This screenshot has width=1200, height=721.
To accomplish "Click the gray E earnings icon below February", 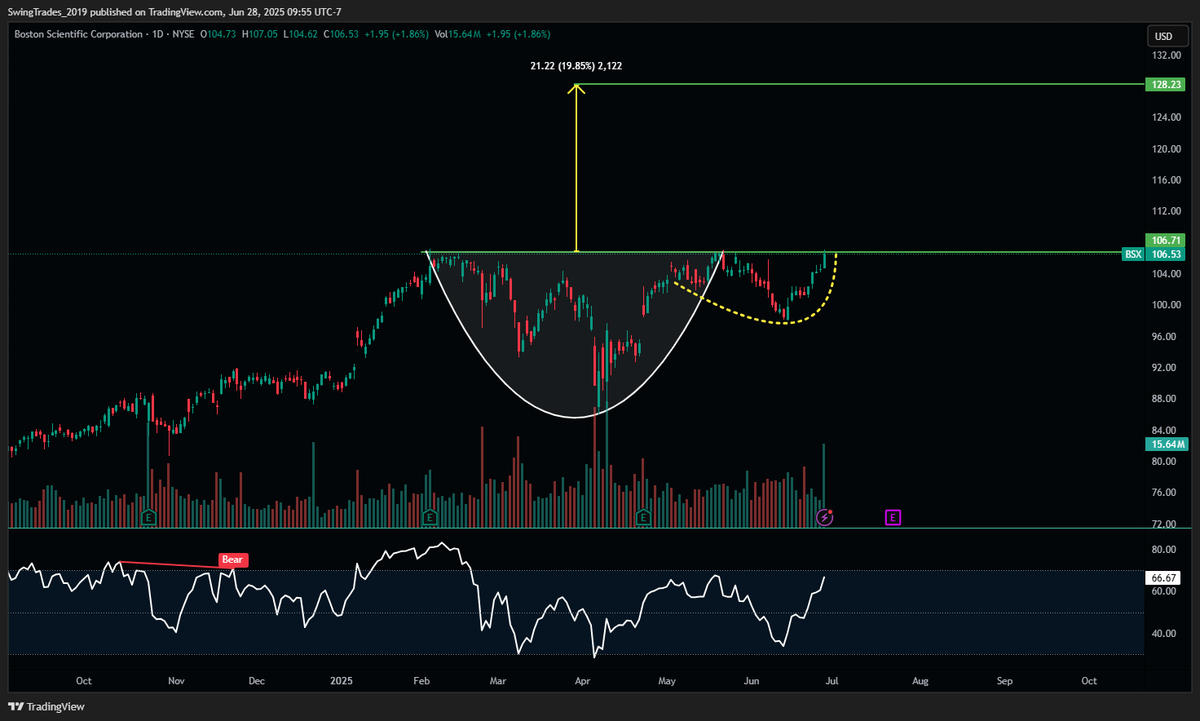I will tap(429, 517).
